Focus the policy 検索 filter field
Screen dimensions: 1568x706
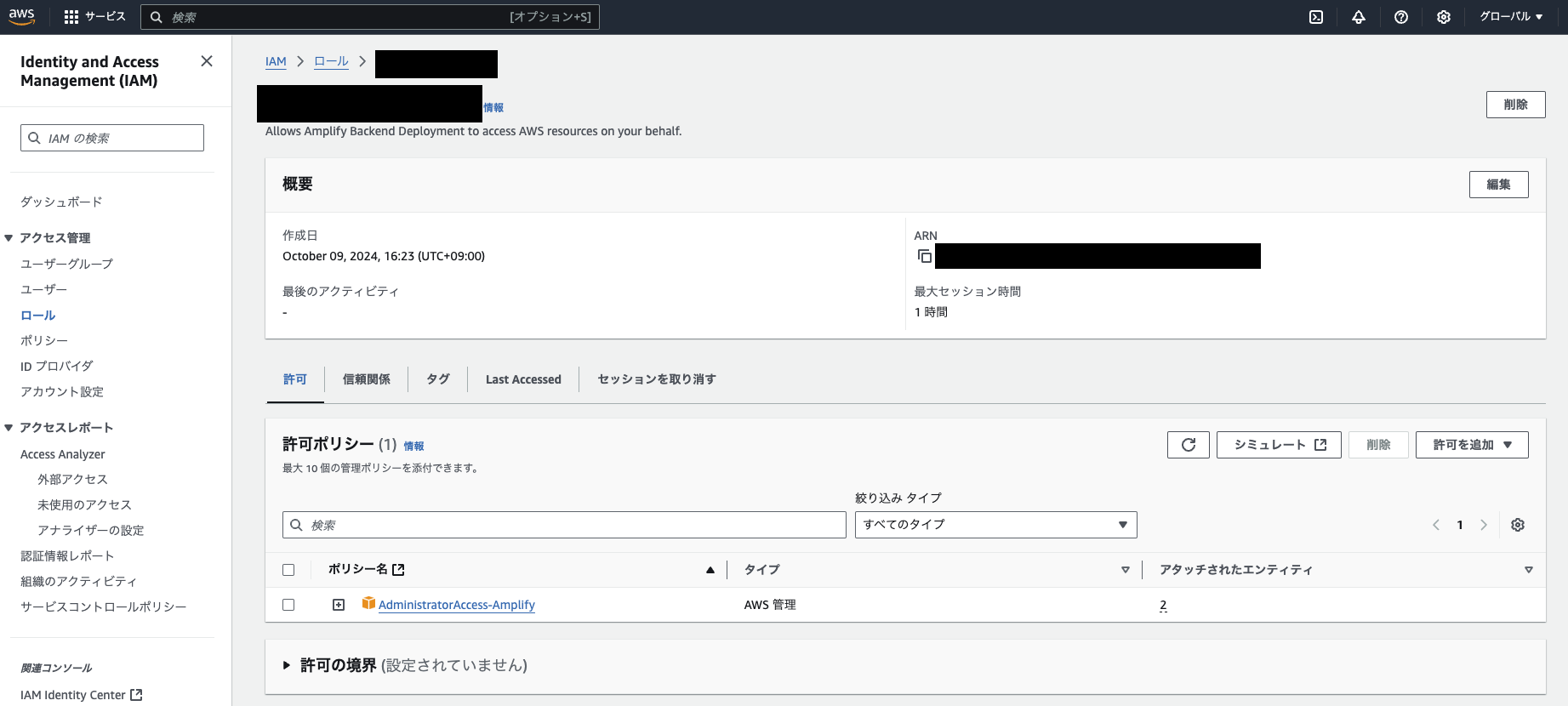tap(564, 525)
